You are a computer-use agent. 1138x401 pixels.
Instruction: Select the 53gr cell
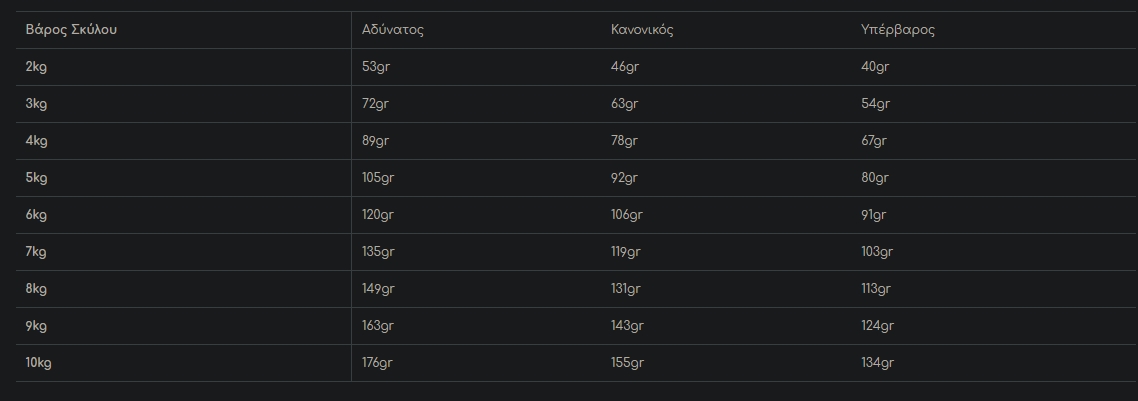pyautogui.click(x=376, y=67)
